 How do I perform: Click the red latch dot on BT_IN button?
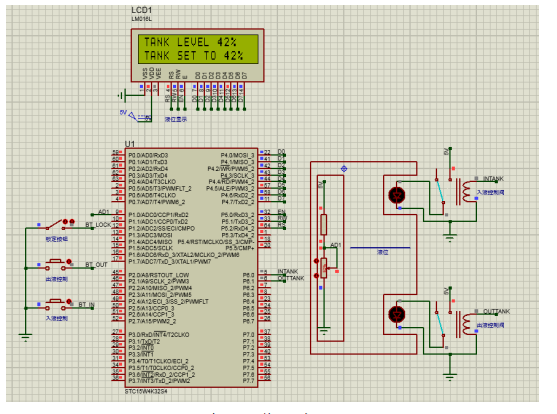click(69, 301)
